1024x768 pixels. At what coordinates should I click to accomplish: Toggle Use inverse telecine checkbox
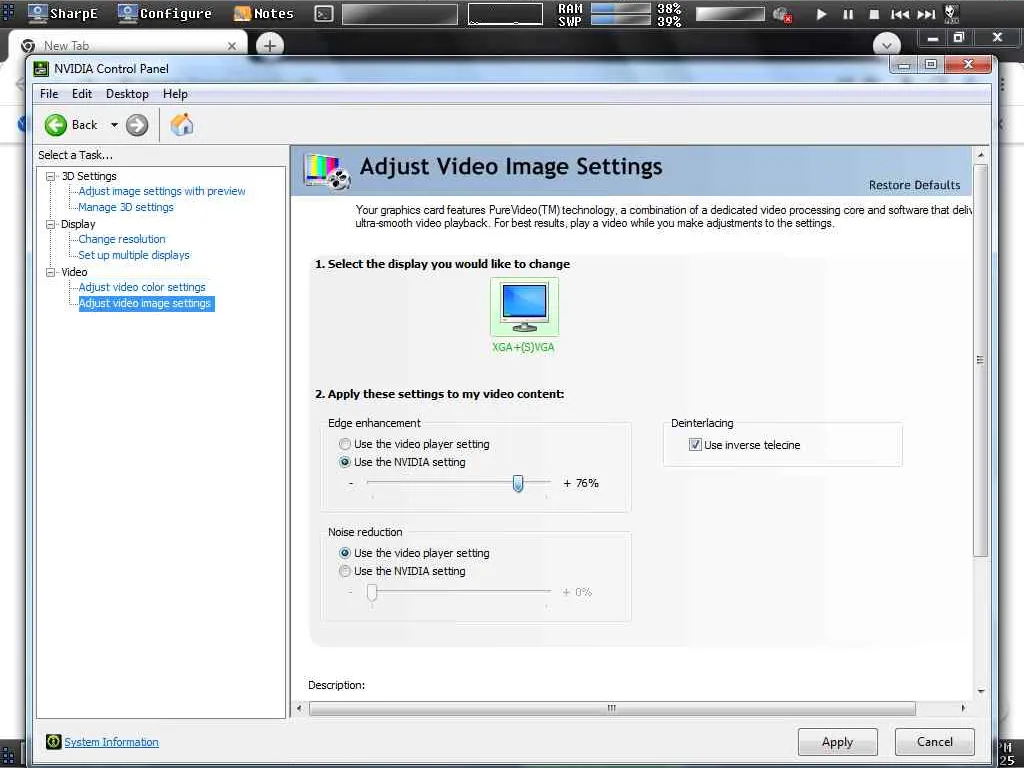(x=695, y=445)
